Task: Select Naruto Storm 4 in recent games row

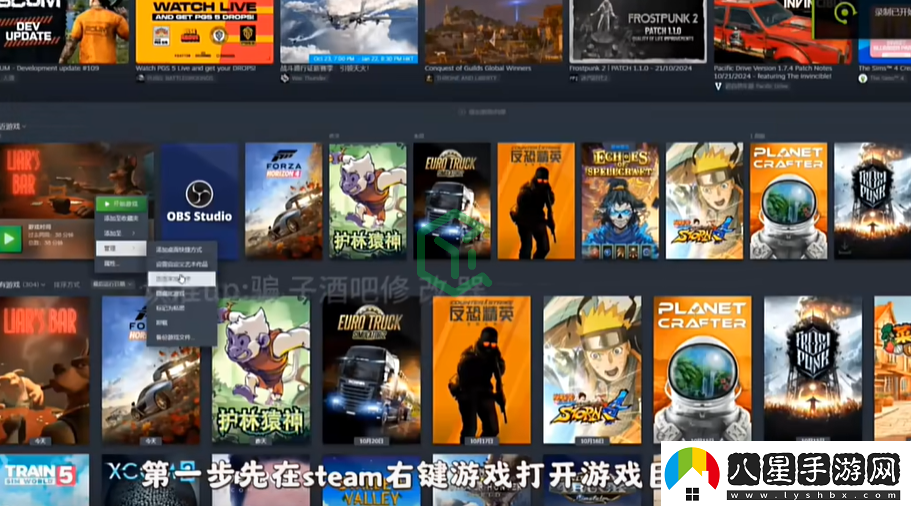Action: coord(704,201)
